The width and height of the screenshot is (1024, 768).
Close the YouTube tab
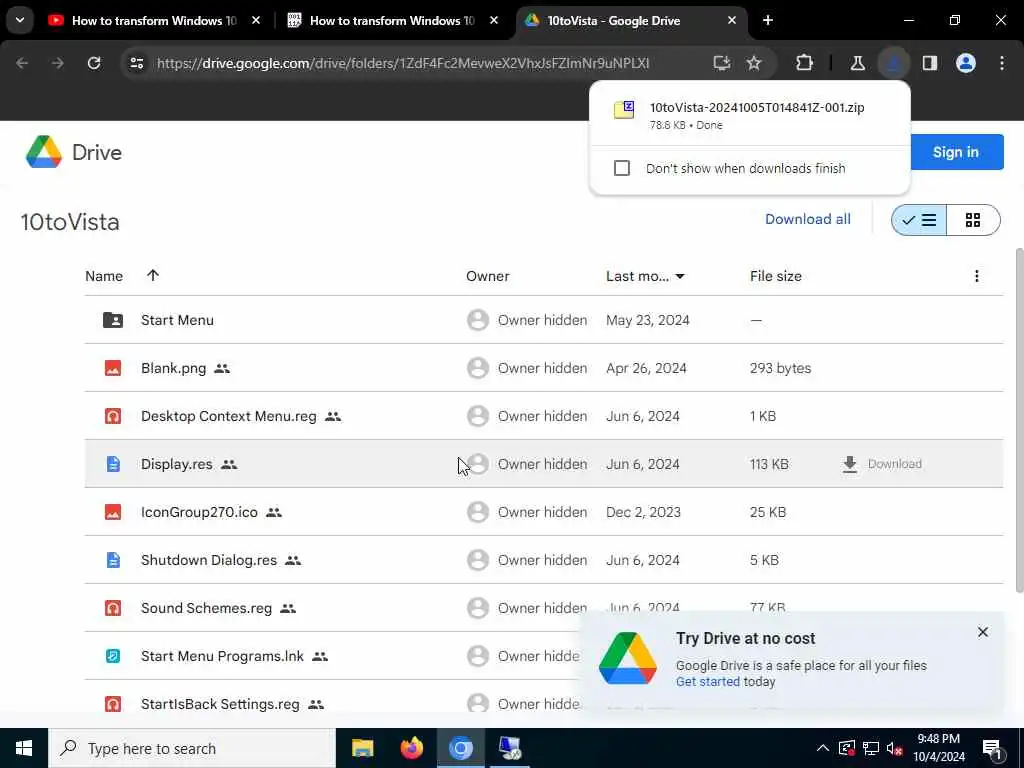point(256,20)
